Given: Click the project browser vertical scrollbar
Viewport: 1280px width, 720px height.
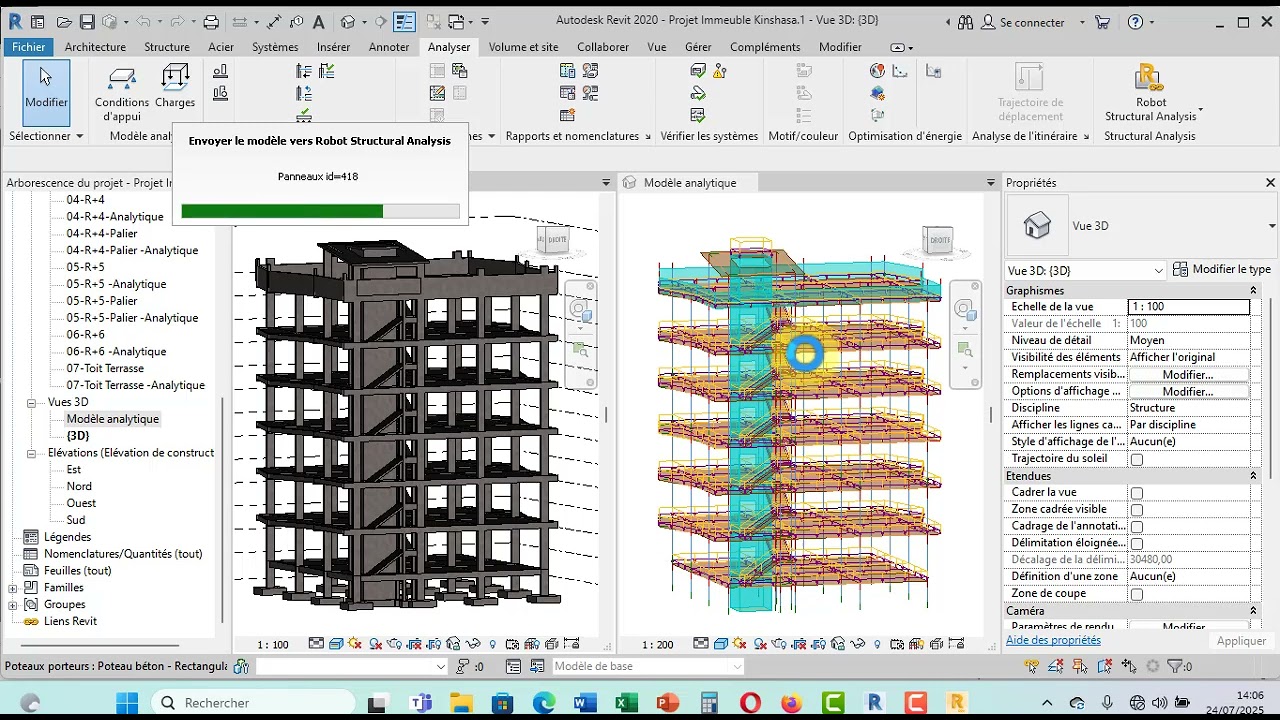Looking at the screenshot, I should click(x=221, y=510).
